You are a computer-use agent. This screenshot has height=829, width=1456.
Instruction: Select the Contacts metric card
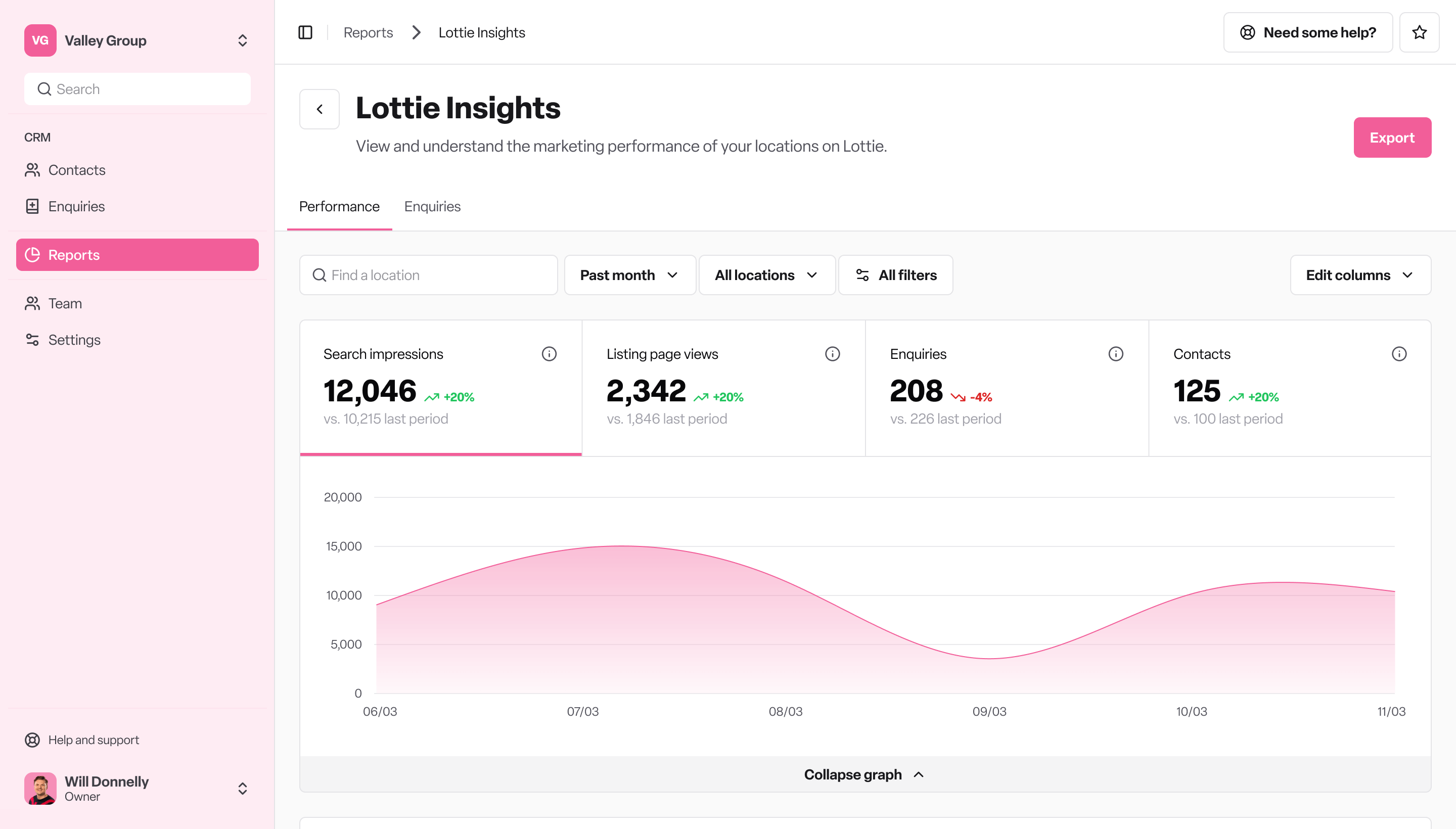tap(1290, 388)
